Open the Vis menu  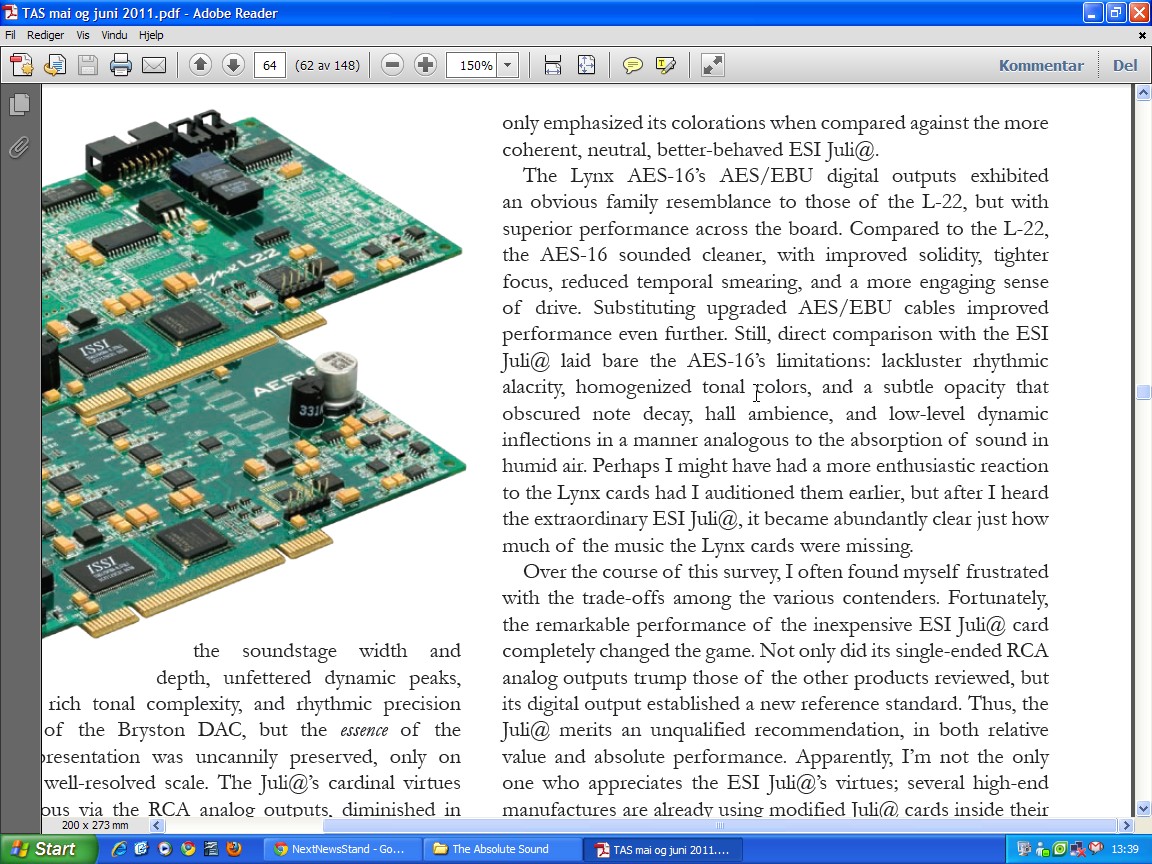[x=83, y=35]
